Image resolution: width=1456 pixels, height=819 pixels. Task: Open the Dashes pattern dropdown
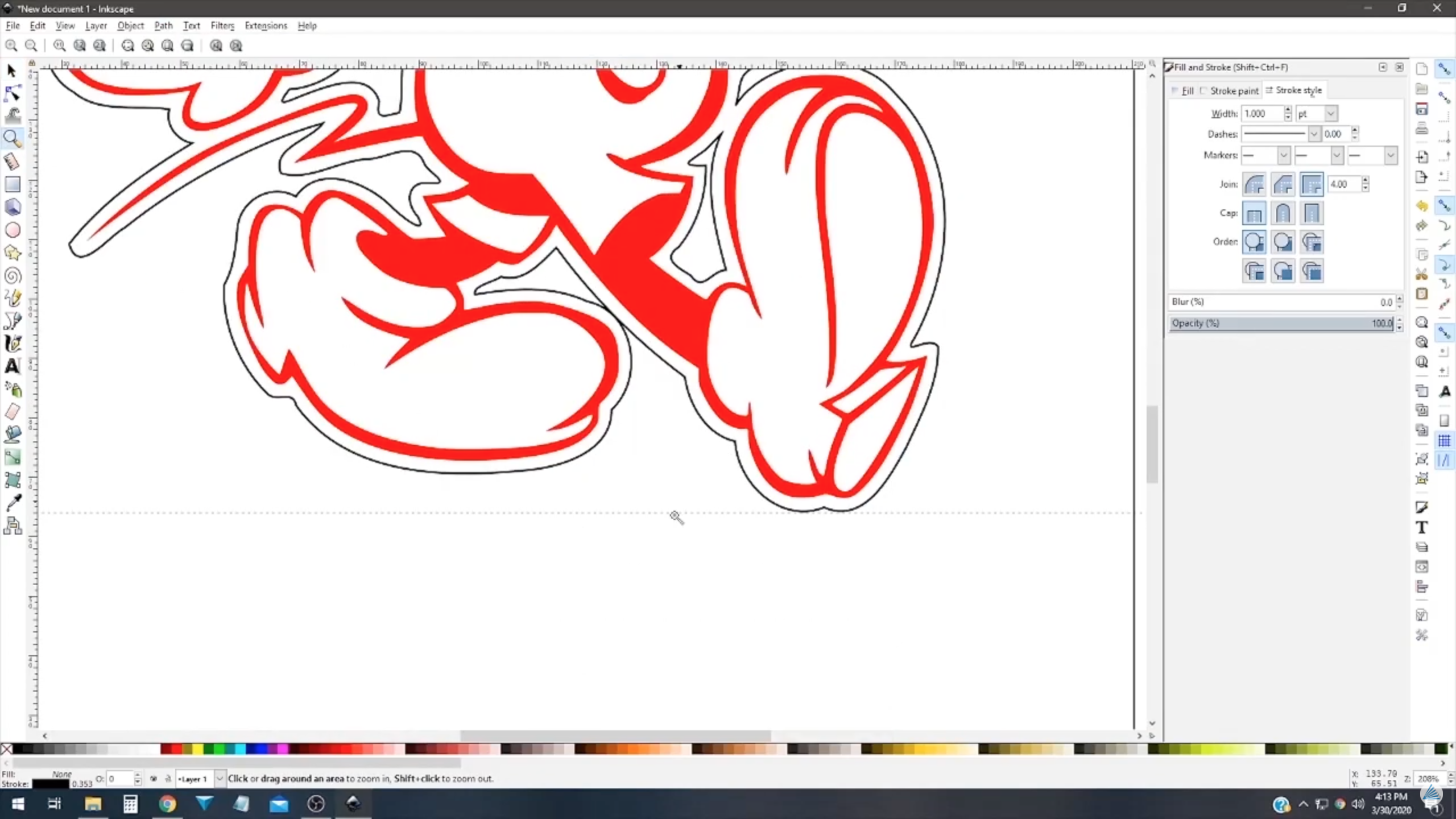click(x=1314, y=134)
